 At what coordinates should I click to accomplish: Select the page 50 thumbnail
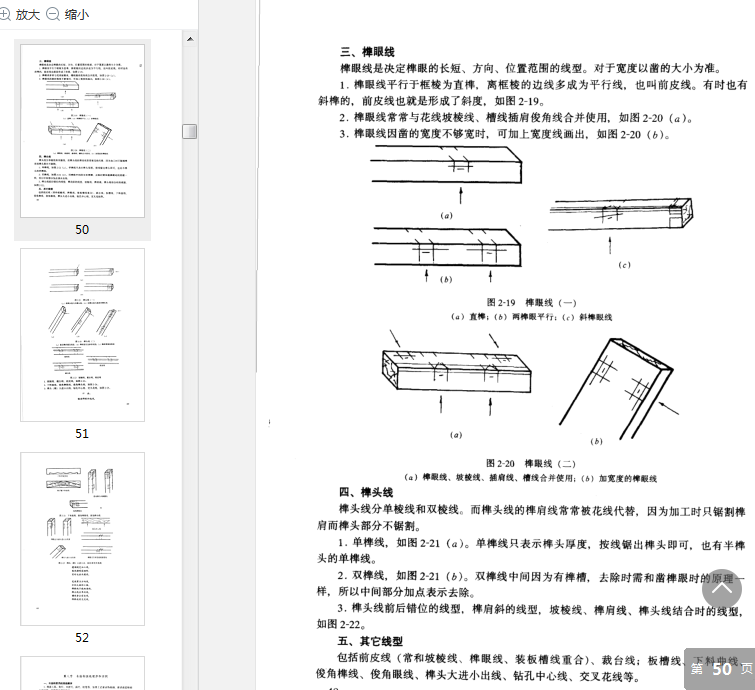[82, 130]
